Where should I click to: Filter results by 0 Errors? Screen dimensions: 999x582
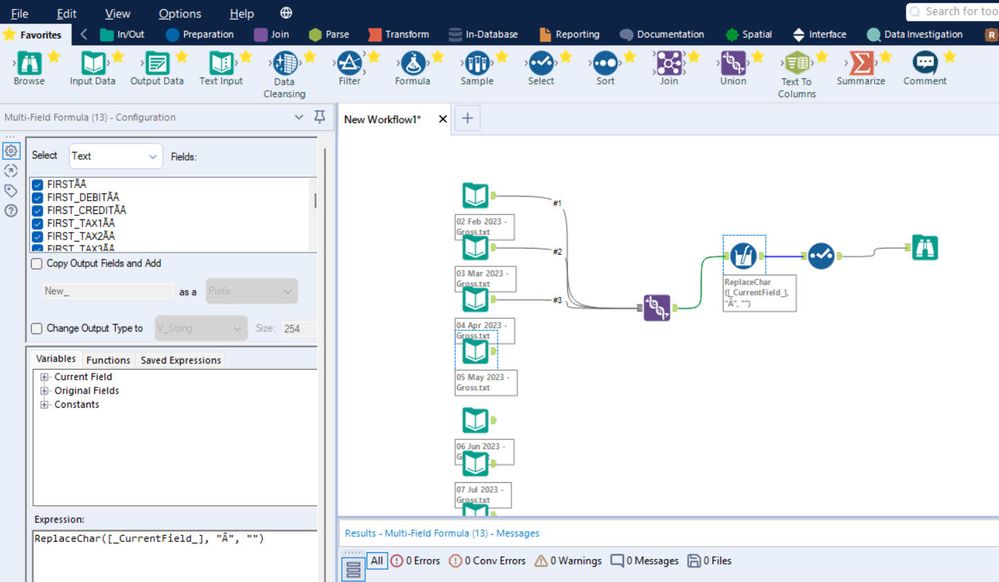click(415, 561)
